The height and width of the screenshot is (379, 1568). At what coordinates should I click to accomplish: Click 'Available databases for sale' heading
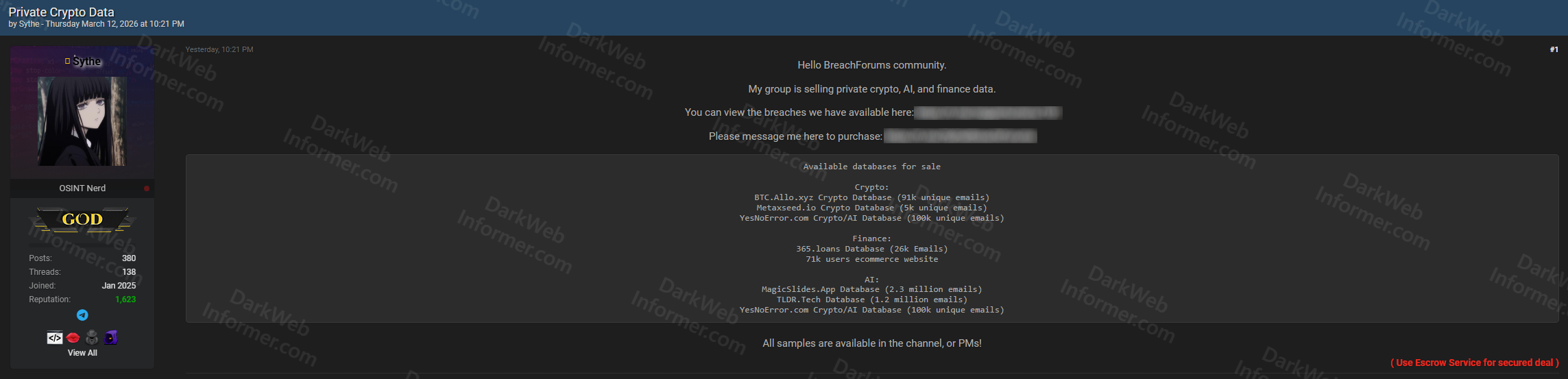[x=872, y=167]
